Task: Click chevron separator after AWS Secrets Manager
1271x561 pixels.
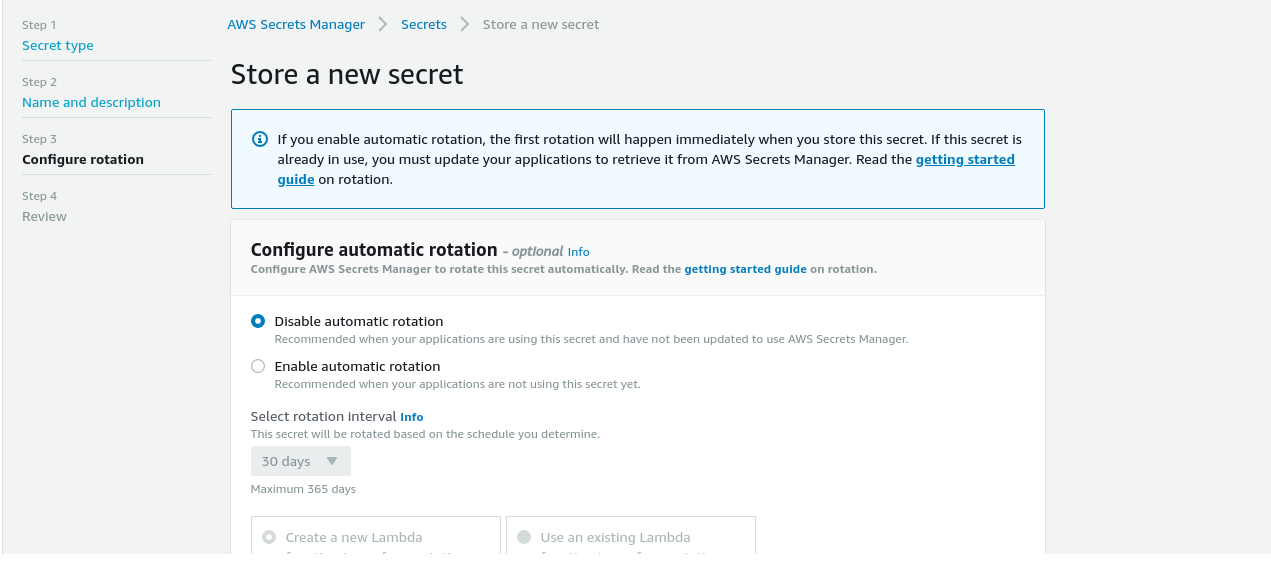Action: click(383, 24)
